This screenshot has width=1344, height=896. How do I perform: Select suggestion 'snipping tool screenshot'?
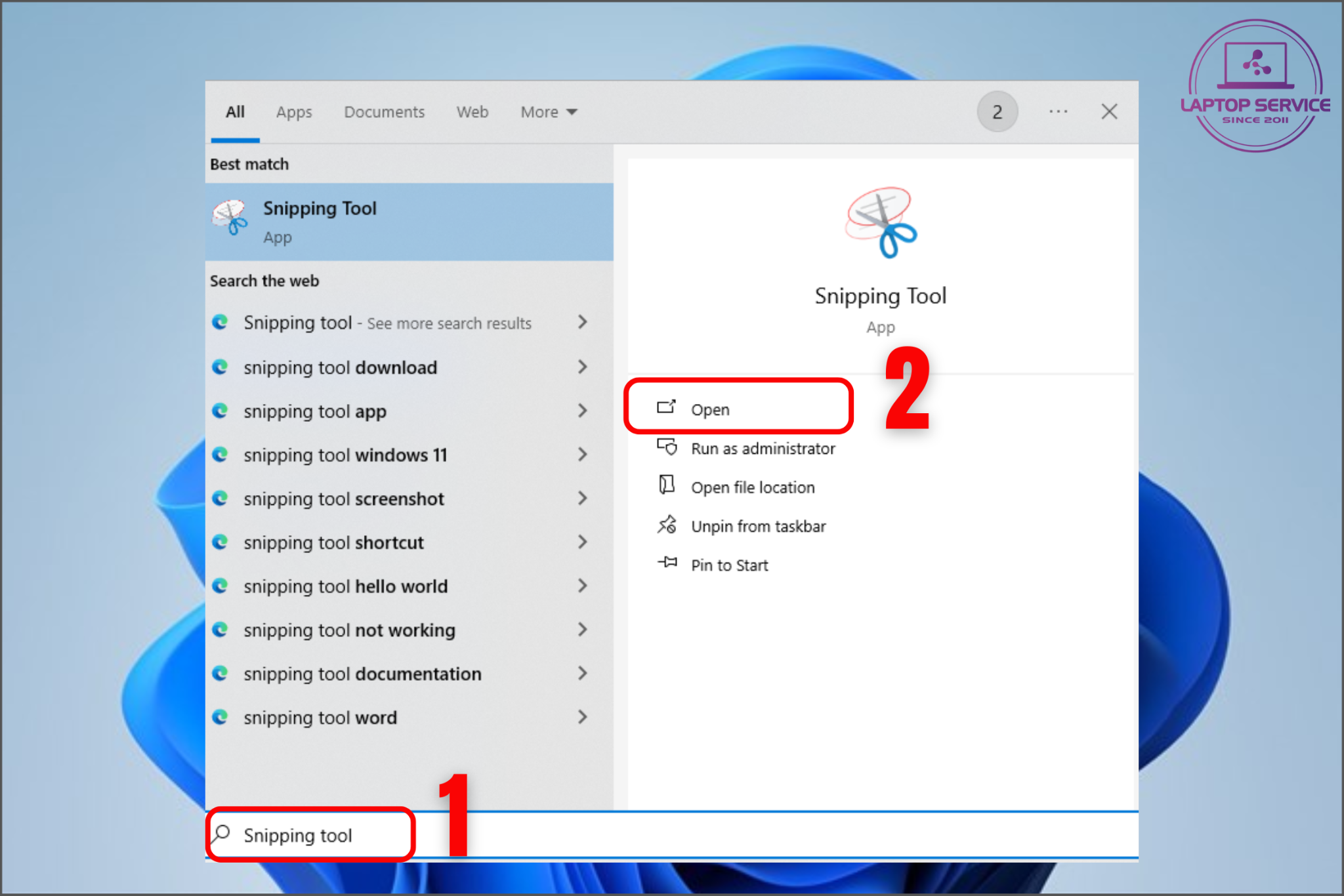coord(344,499)
